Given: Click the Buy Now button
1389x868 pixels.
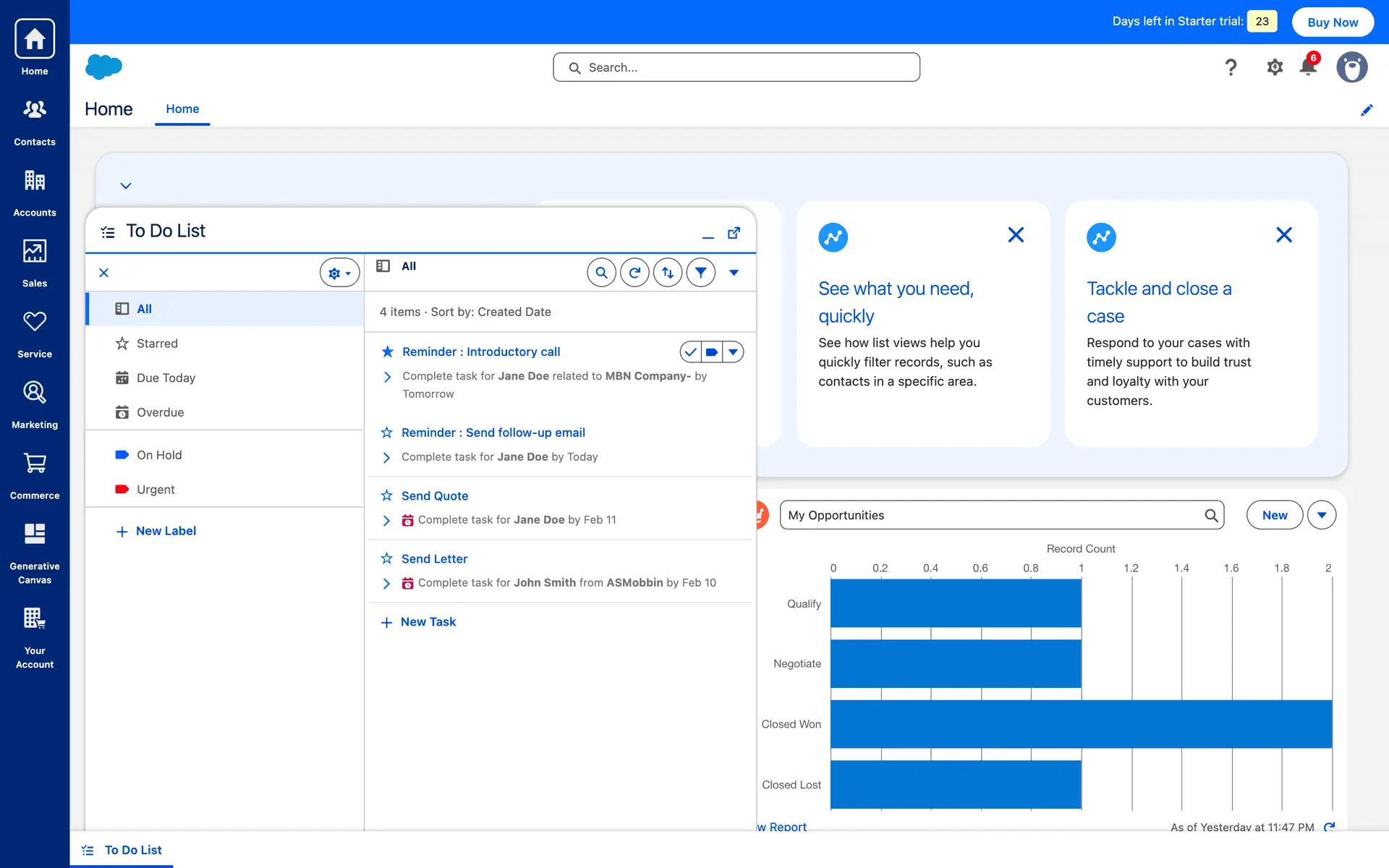Looking at the screenshot, I should click(1332, 22).
